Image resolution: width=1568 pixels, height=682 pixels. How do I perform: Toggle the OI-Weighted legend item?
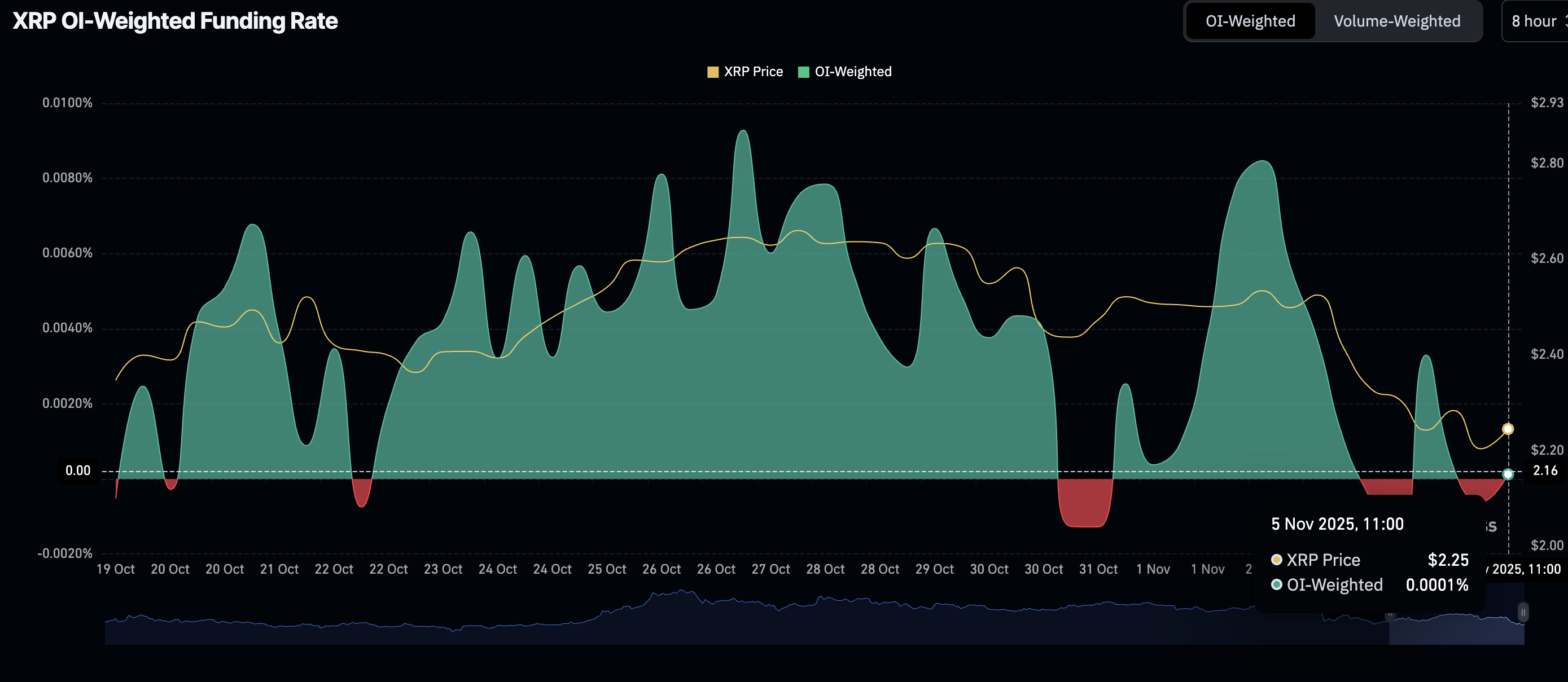(844, 71)
